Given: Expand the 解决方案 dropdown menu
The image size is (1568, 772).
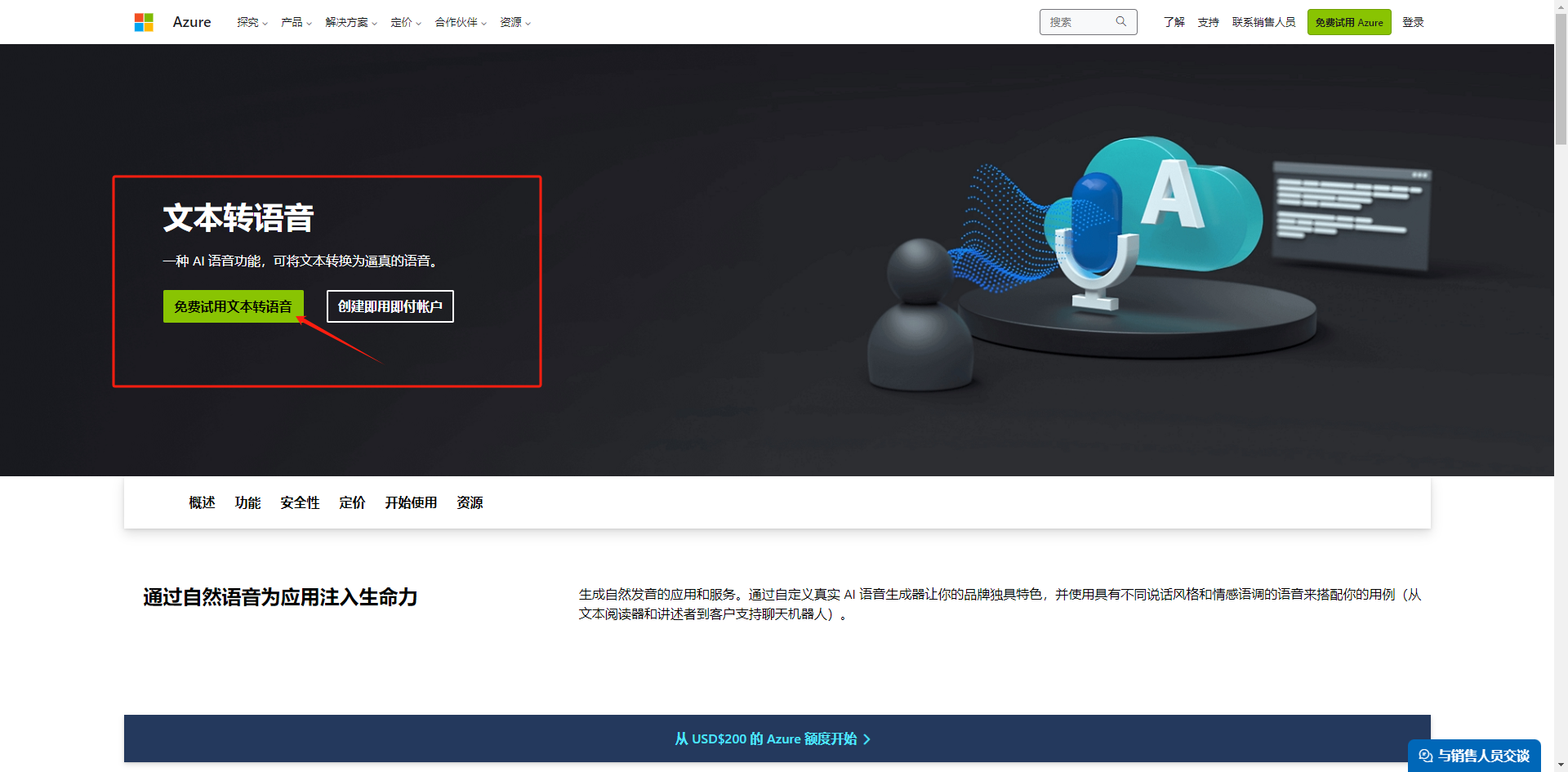Looking at the screenshot, I should point(351,22).
